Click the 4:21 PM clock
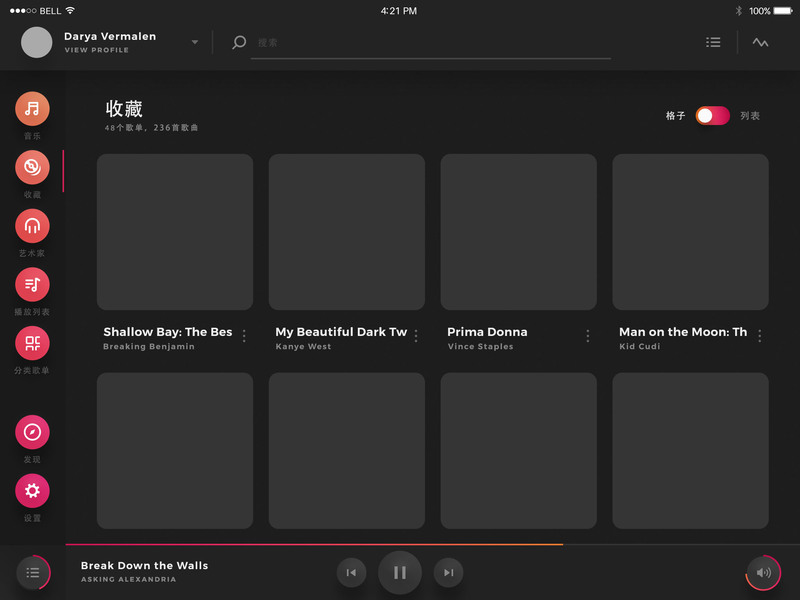Screen dimensions: 800x600 click(399, 11)
